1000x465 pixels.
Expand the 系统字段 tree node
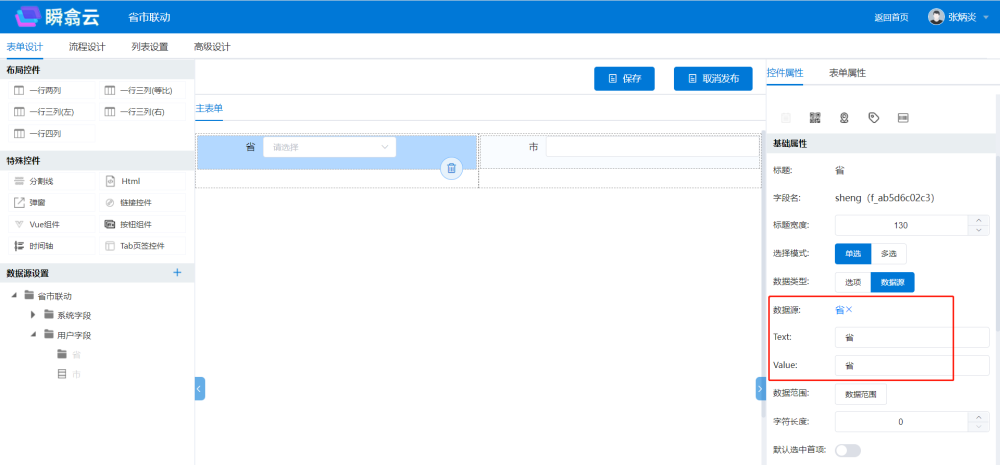click(33, 315)
